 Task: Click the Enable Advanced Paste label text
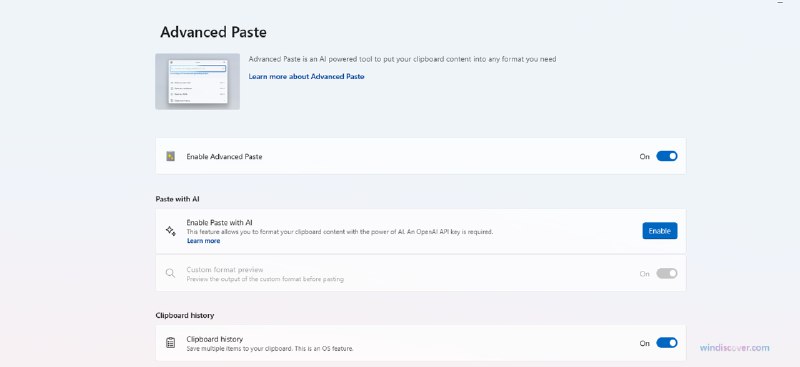pos(224,157)
